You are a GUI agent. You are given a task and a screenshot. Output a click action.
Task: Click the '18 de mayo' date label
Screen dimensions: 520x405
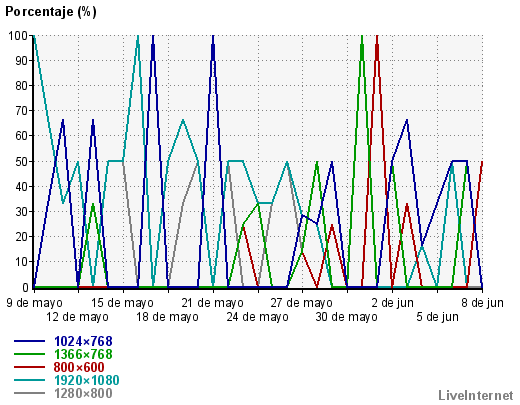click(167, 317)
